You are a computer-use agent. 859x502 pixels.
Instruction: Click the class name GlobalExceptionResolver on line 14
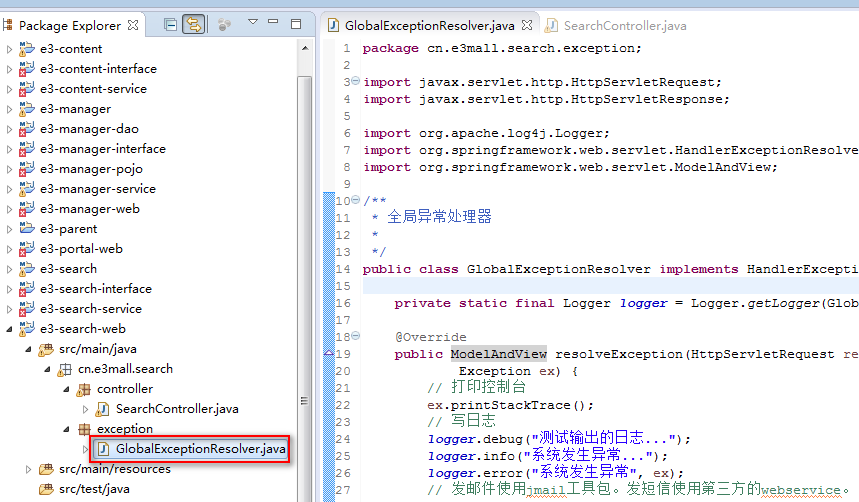point(558,269)
